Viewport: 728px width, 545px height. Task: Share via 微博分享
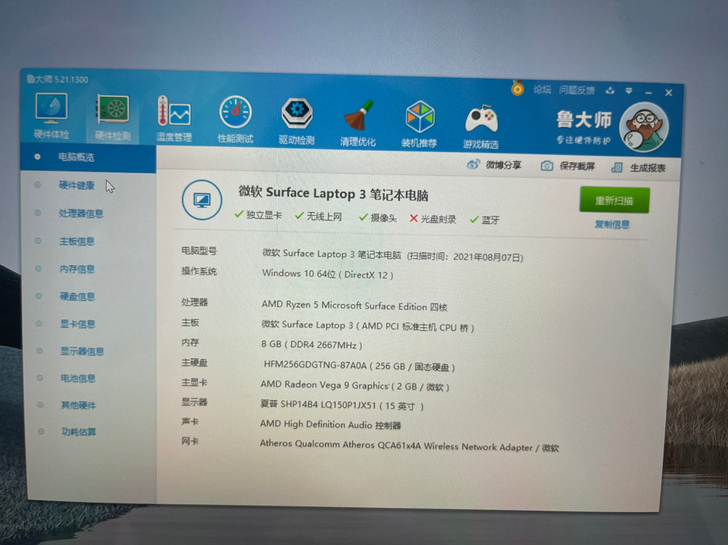click(494, 165)
